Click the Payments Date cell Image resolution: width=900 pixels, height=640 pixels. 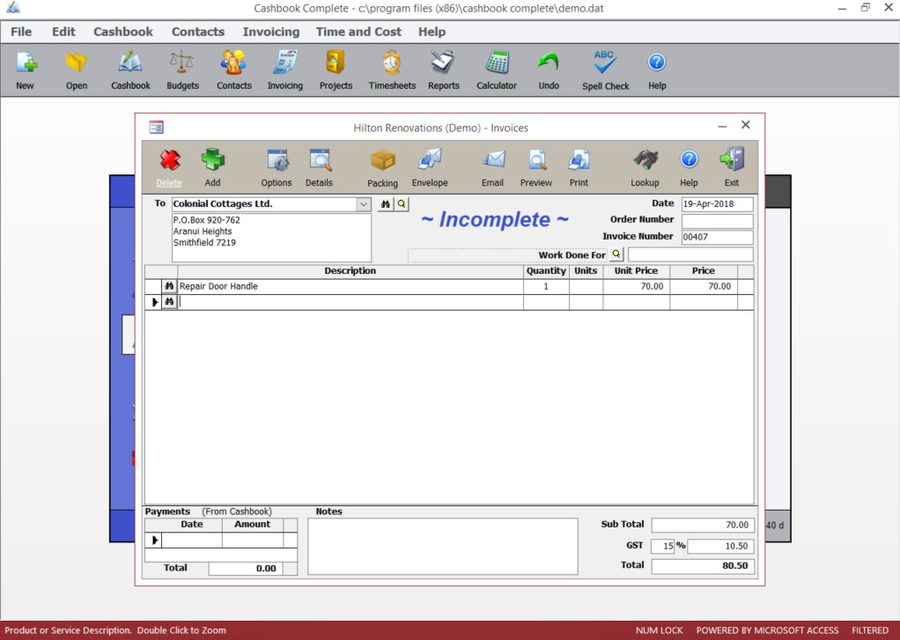click(192, 540)
